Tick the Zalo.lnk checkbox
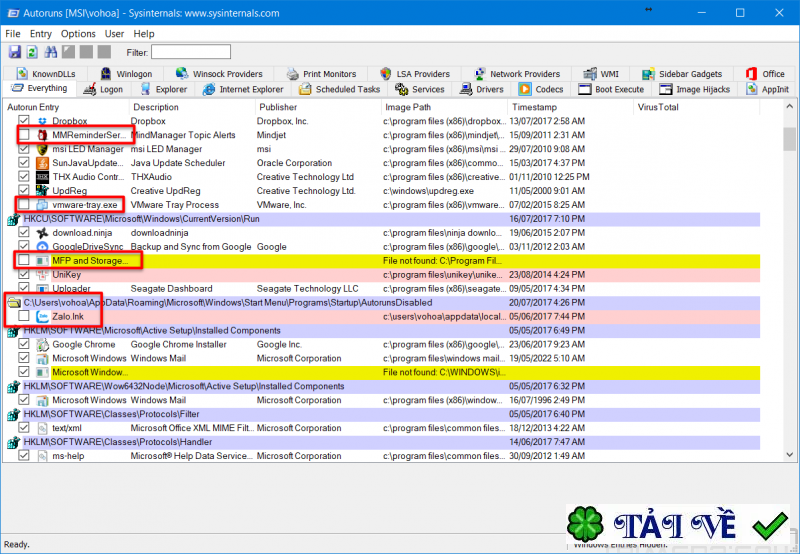 [24, 316]
